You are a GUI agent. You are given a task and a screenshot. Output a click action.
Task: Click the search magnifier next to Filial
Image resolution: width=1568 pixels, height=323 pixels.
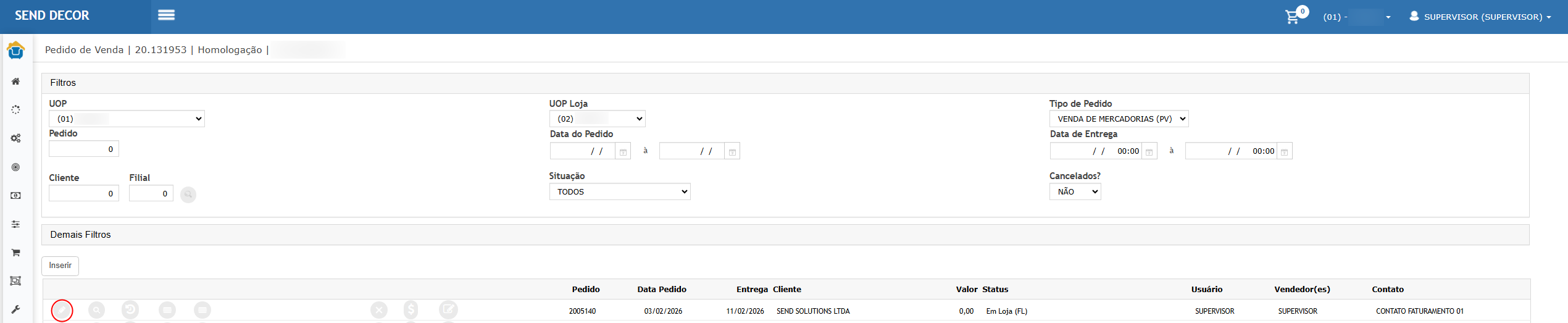(188, 195)
